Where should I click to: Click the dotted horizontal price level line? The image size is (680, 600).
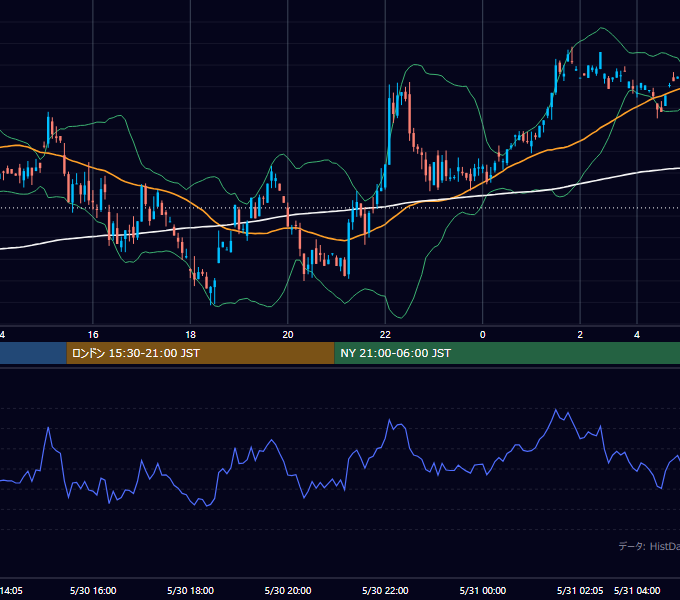340,208
